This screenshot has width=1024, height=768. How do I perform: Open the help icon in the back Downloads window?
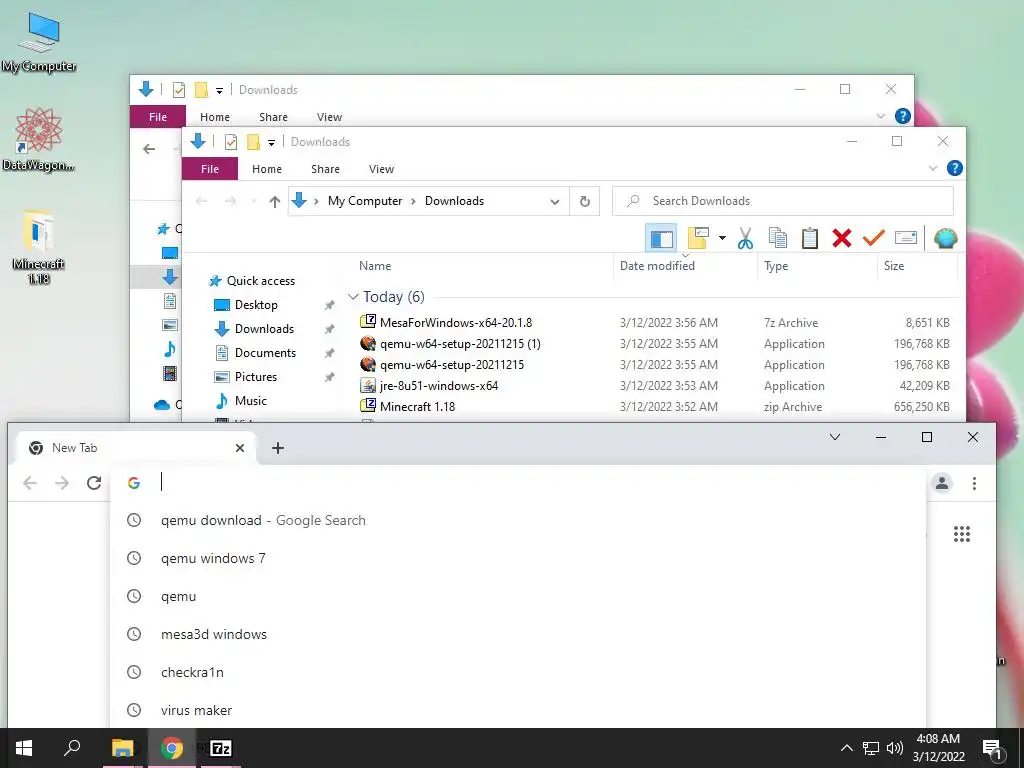pyautogui.click(x=903, y=116)
